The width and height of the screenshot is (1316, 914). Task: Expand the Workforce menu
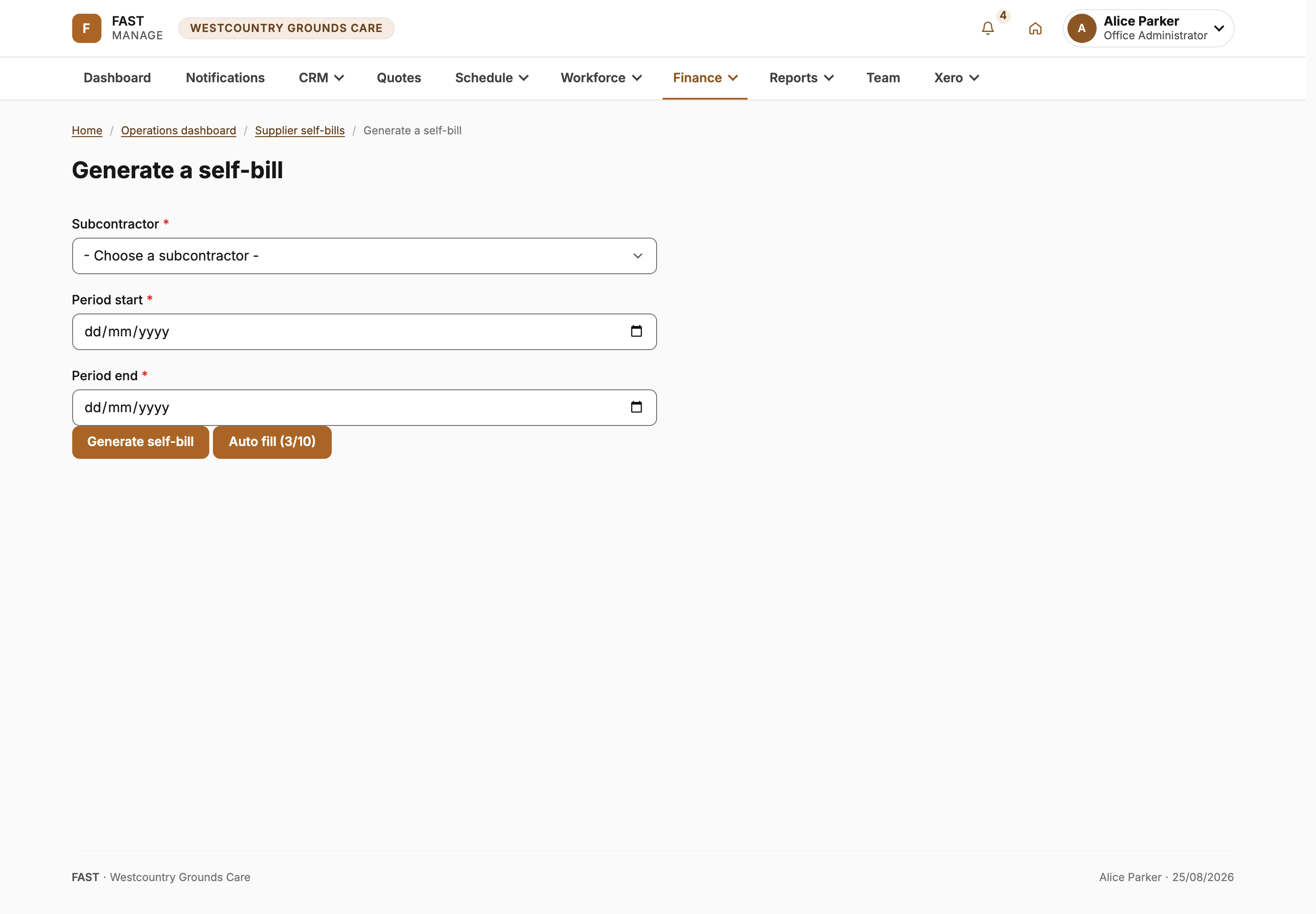click(x=601, y=78)
